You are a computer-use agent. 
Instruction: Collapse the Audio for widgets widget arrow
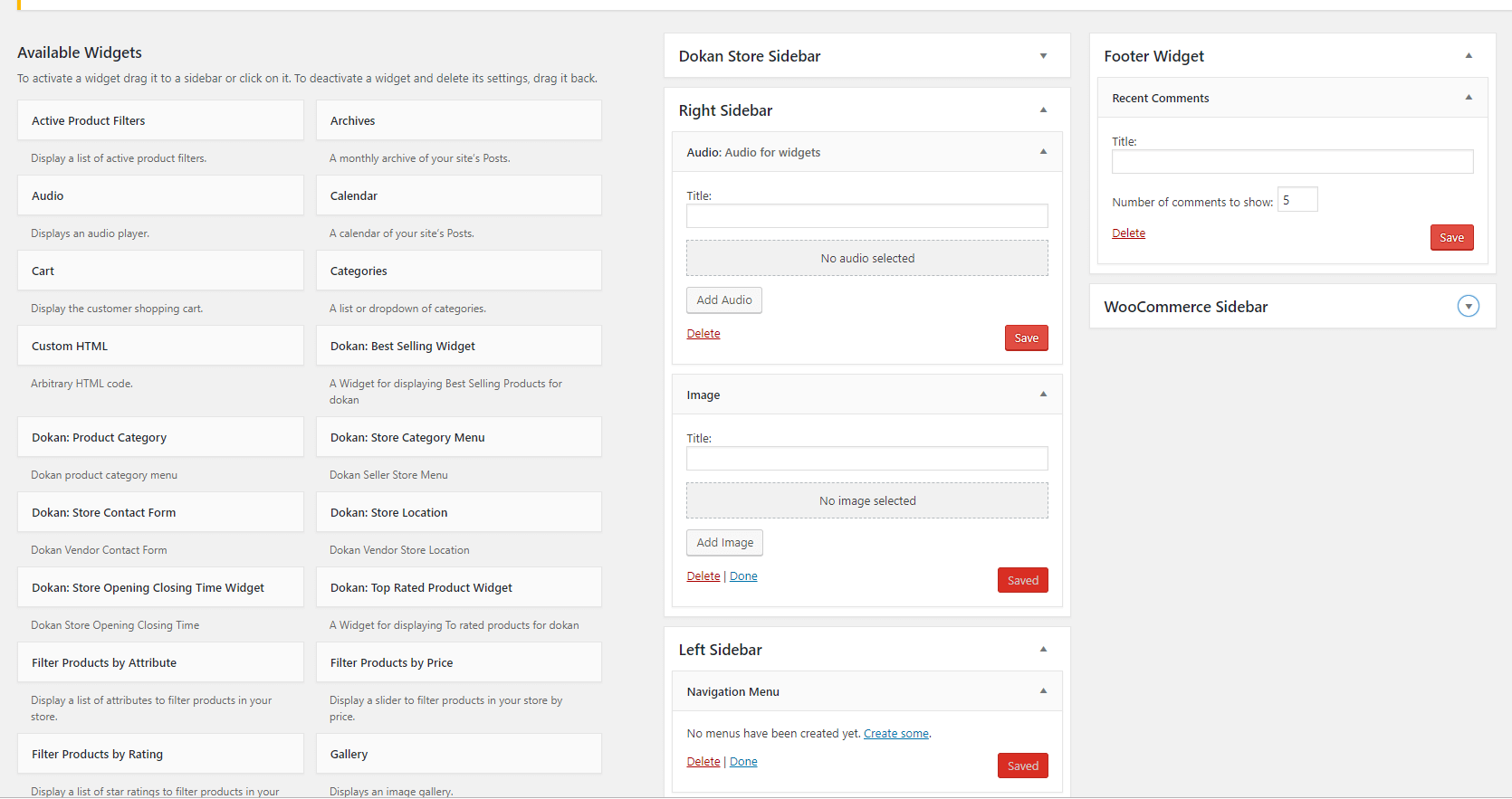tap(1043, 152)
